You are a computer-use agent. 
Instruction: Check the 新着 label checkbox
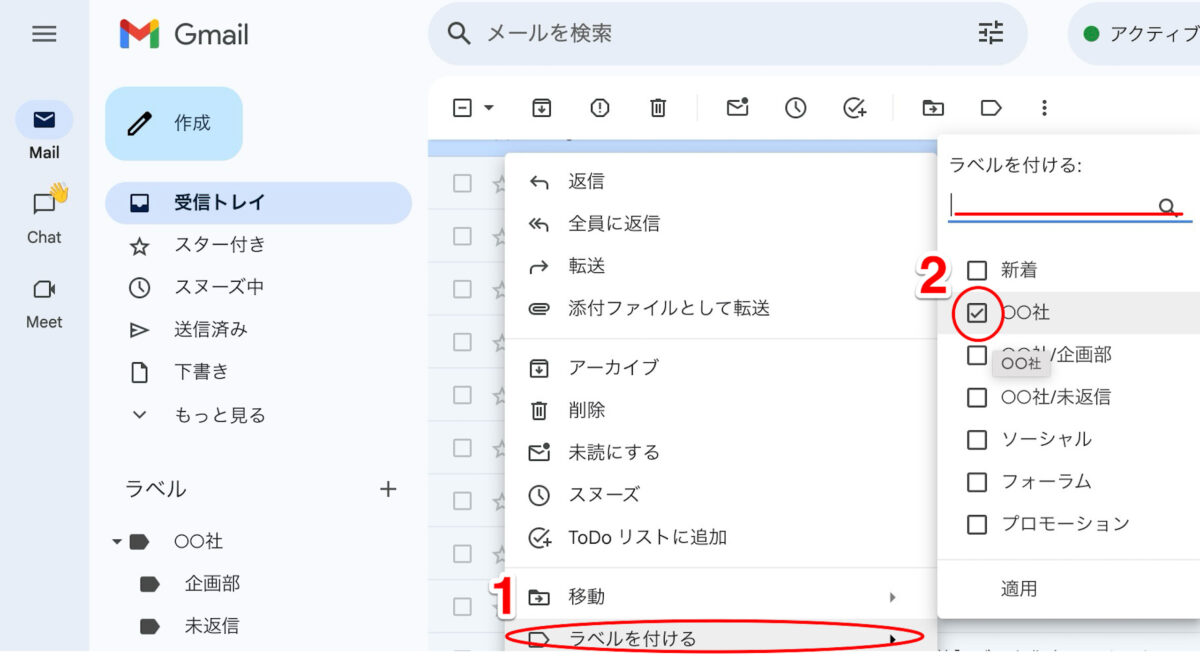(x=977, y=269)
